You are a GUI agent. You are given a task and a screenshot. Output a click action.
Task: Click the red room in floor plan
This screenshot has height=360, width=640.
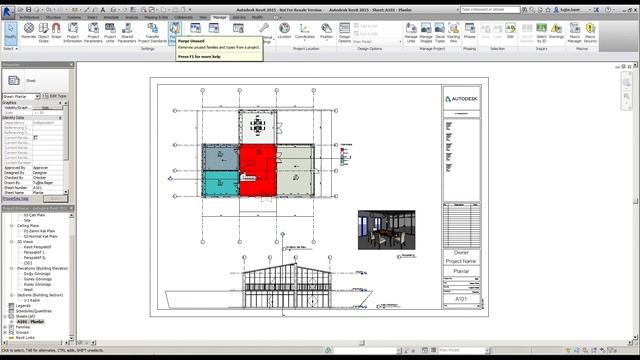(258, 170)
